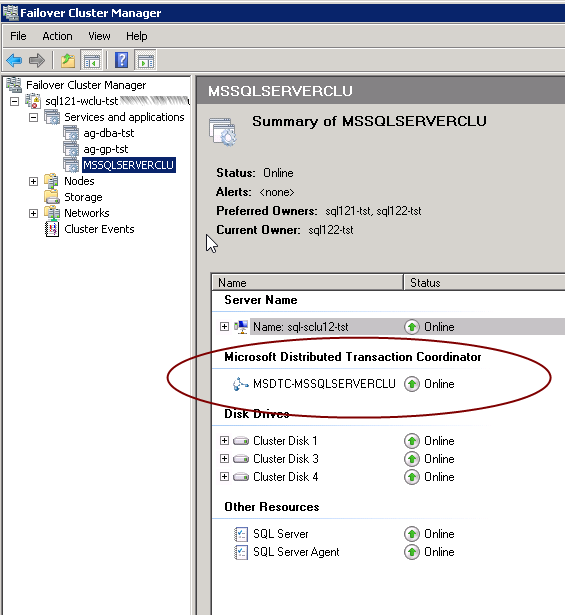This screenshot has height=615, width=565.
Task: Select Cluster Disk 4 resource
Action: [285, 477]
